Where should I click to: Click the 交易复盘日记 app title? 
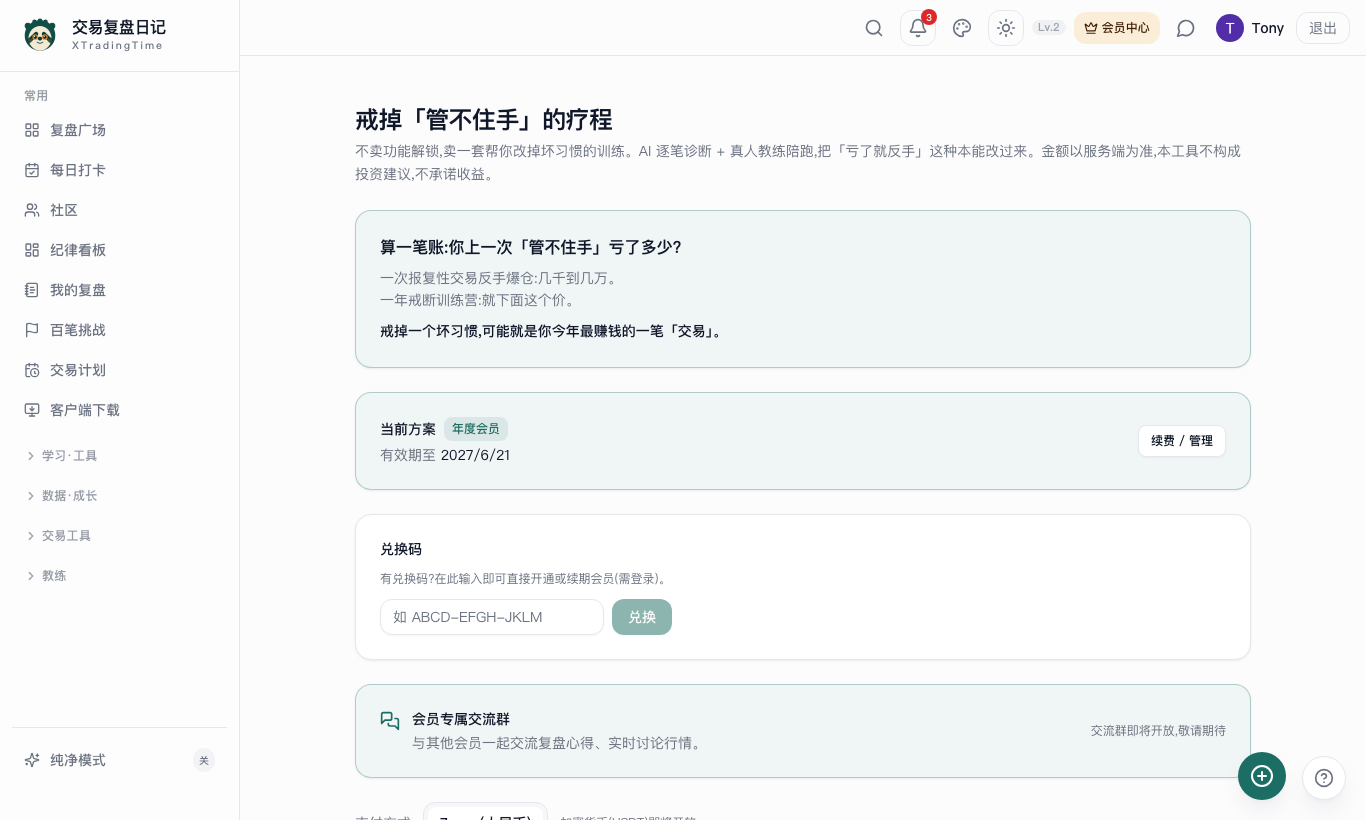(119, 27)
